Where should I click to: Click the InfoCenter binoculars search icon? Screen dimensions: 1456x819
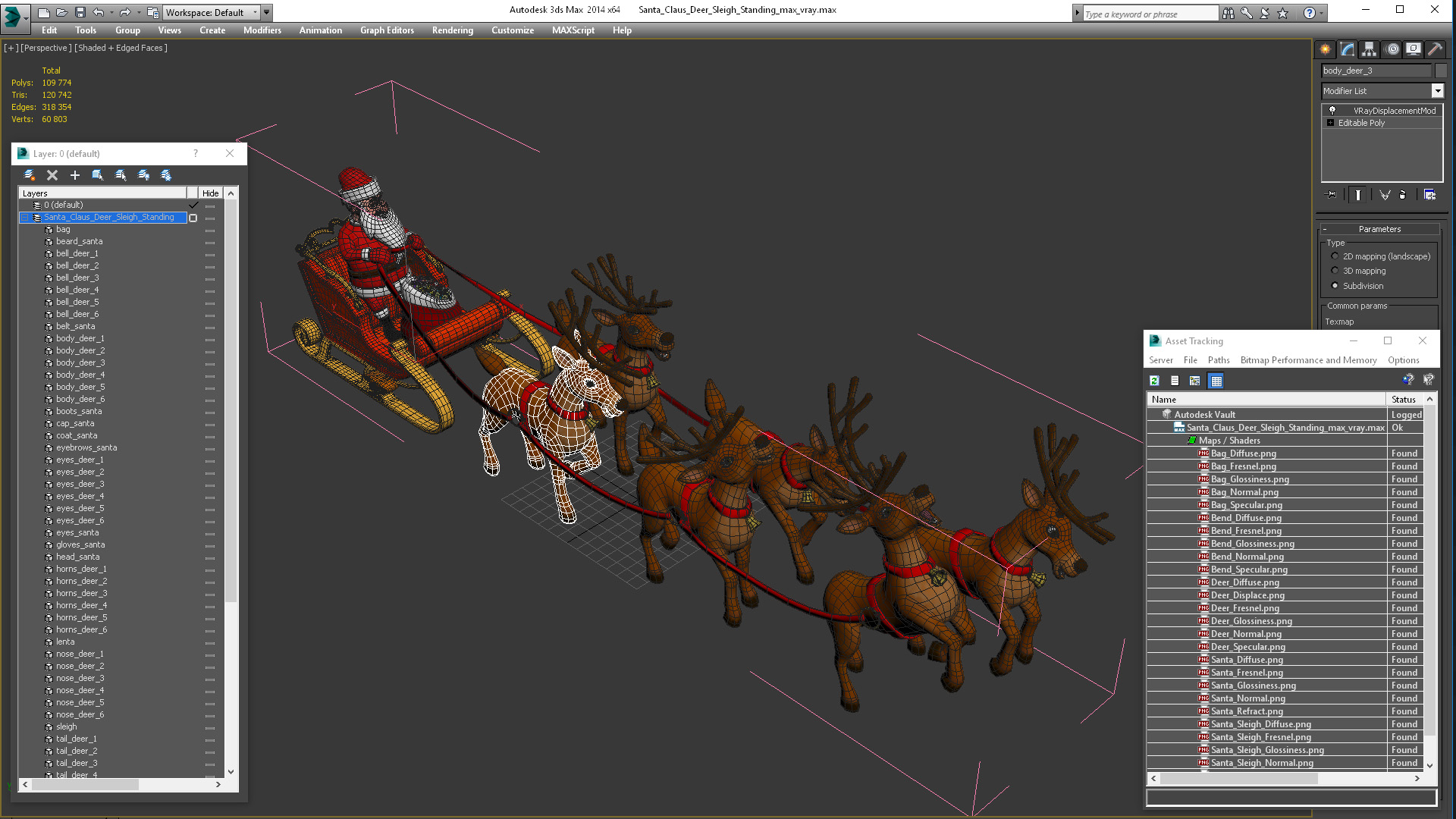(1228, 13)
